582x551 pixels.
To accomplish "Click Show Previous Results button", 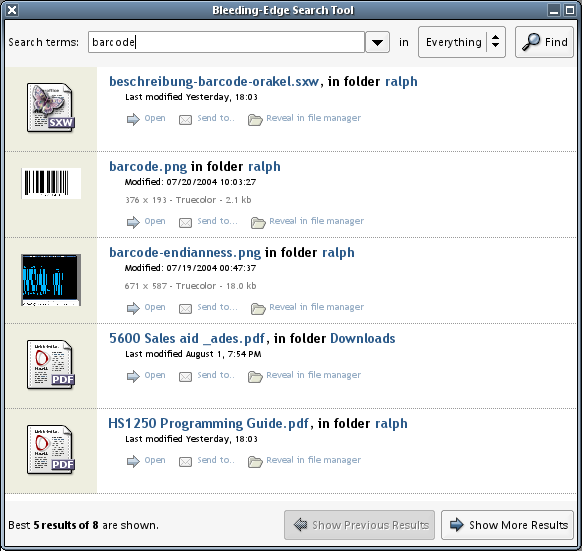I will coord(359,525).
